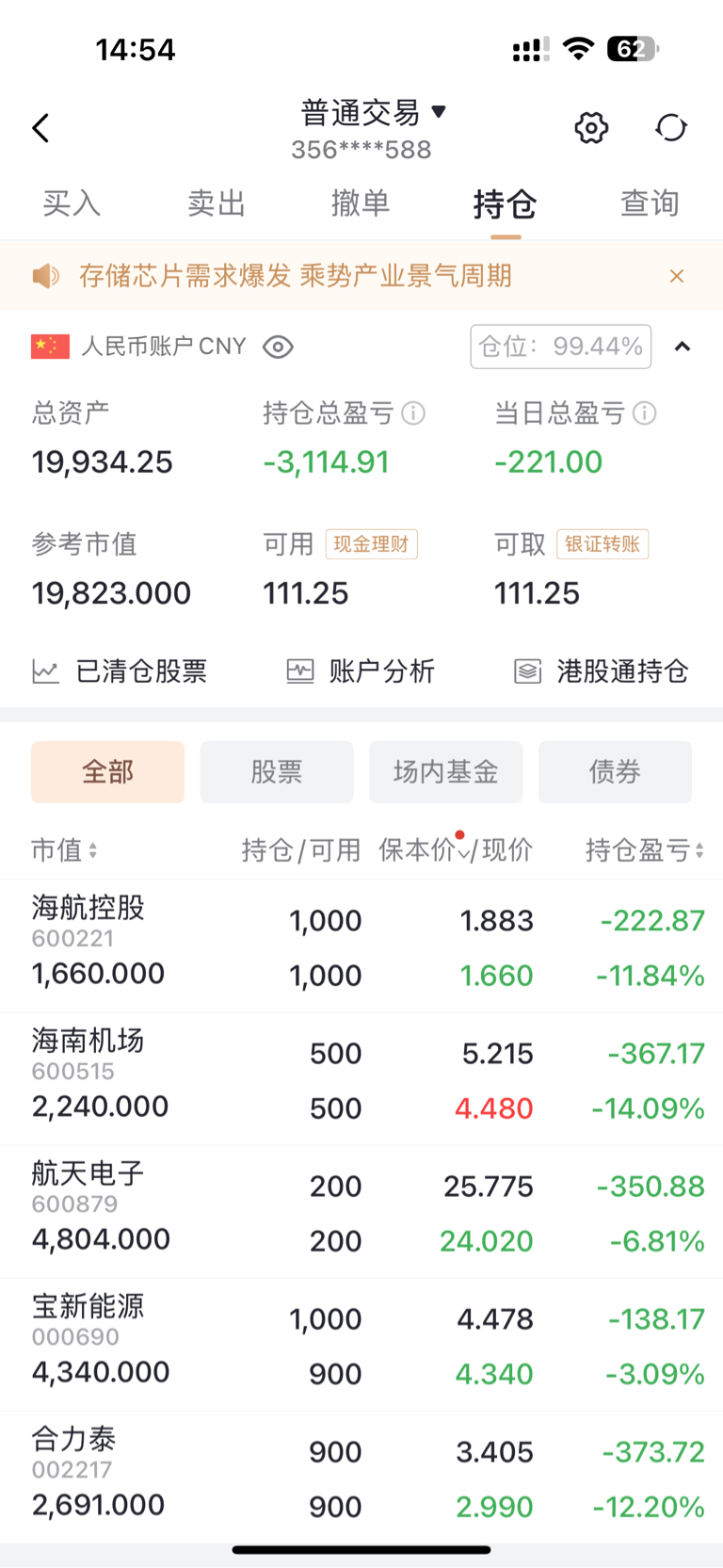The height and width of the screenshot is (1568, 723).
Task: Open info icon beside 持仓总盈亏
Action: [413, 413]
